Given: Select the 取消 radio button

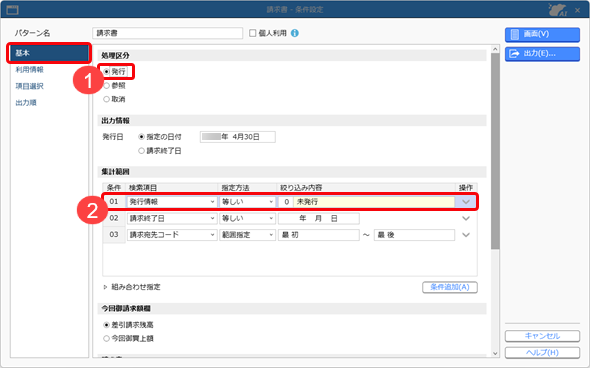Looking at the screenshot, I should (106, 99).
